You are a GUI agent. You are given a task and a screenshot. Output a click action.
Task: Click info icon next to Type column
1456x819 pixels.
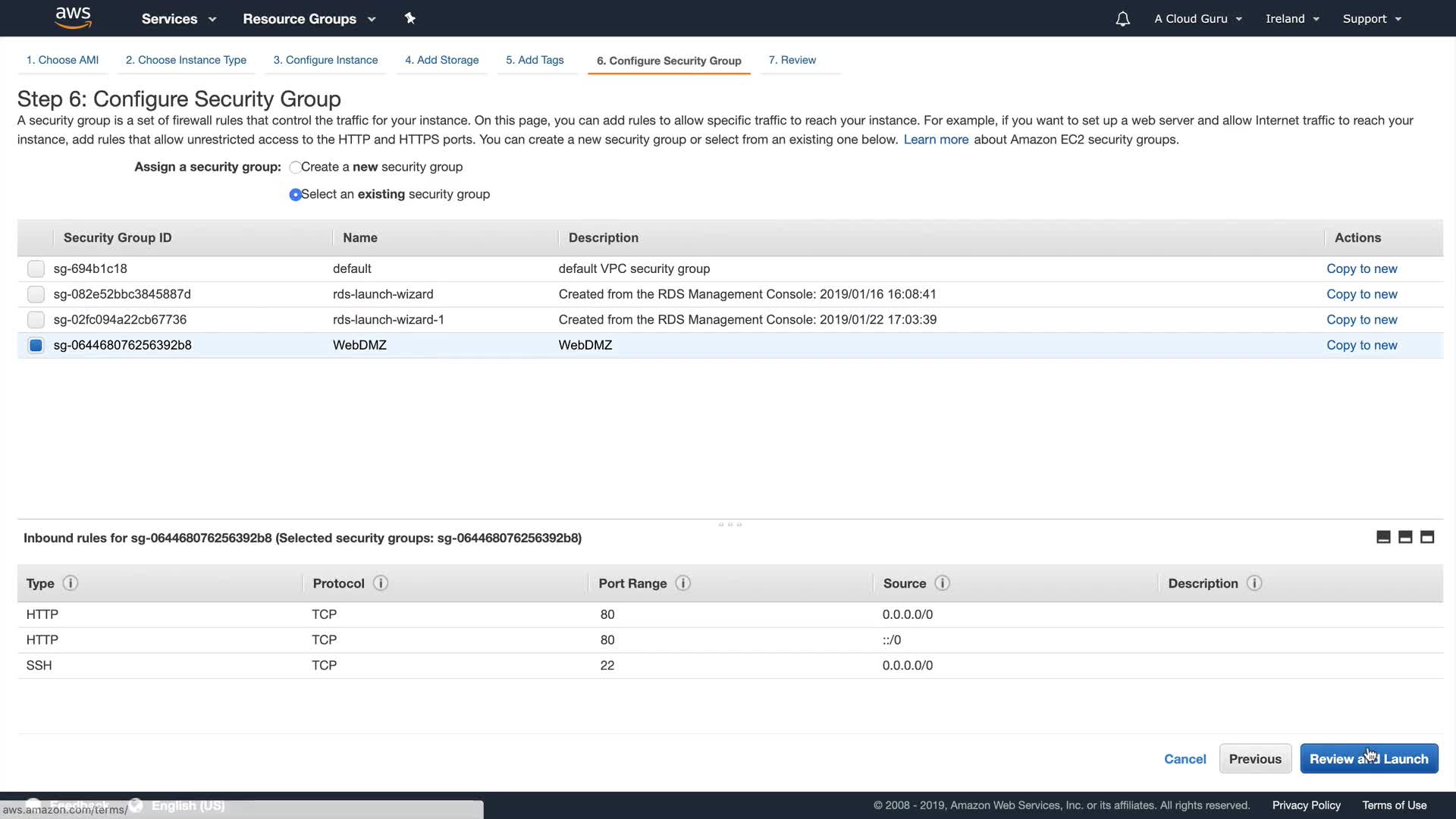(x=71, y=583)
